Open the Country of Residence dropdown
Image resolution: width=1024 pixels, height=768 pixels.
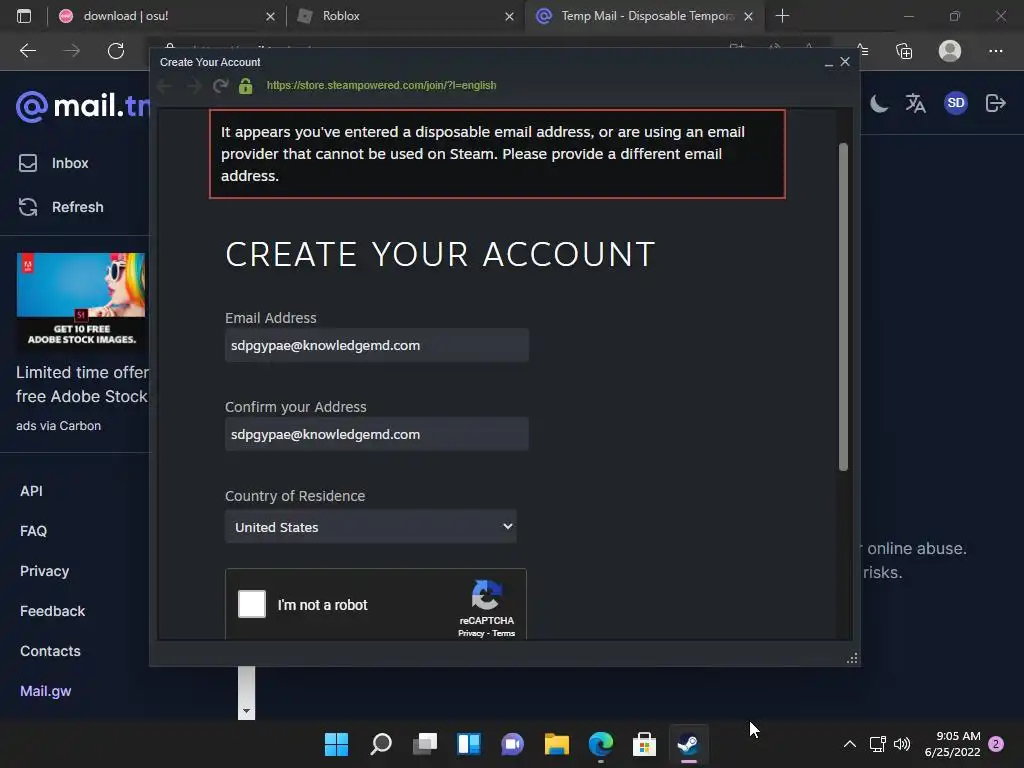tap(371, 527)
